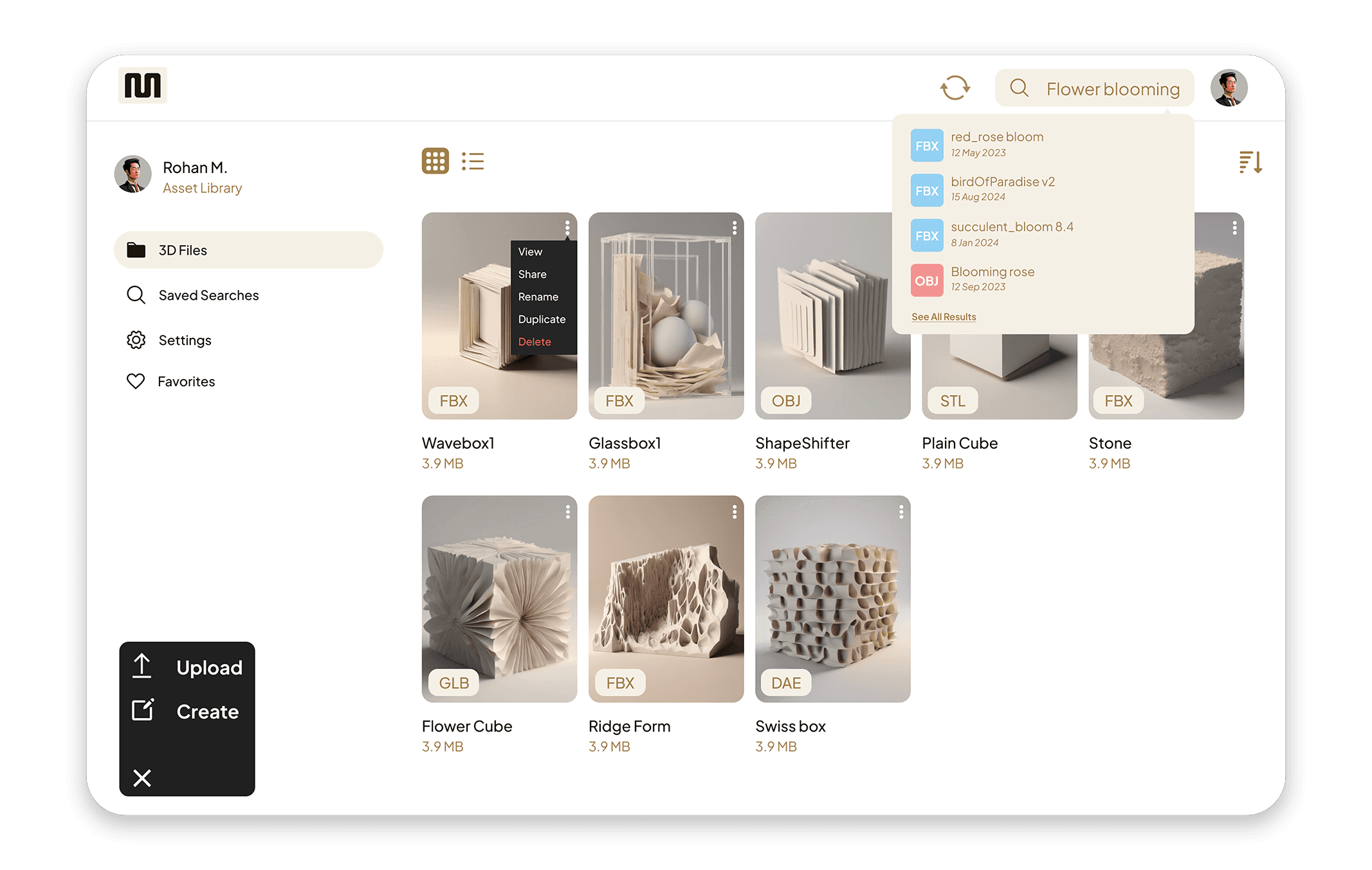Toggle Favorites heart in sidebar
Viewport: 1372px width, 870px height.
(136, 382)
